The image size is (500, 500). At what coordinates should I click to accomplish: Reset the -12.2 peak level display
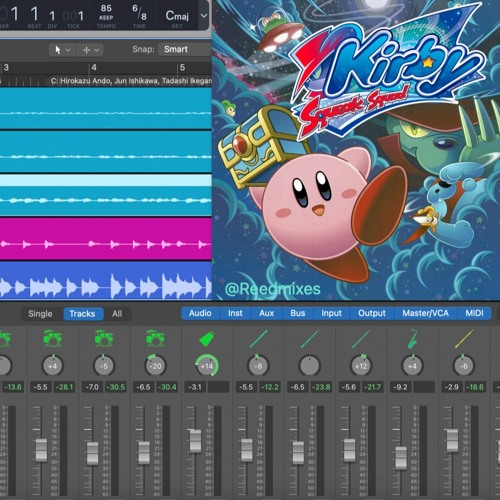click(270, 387)
